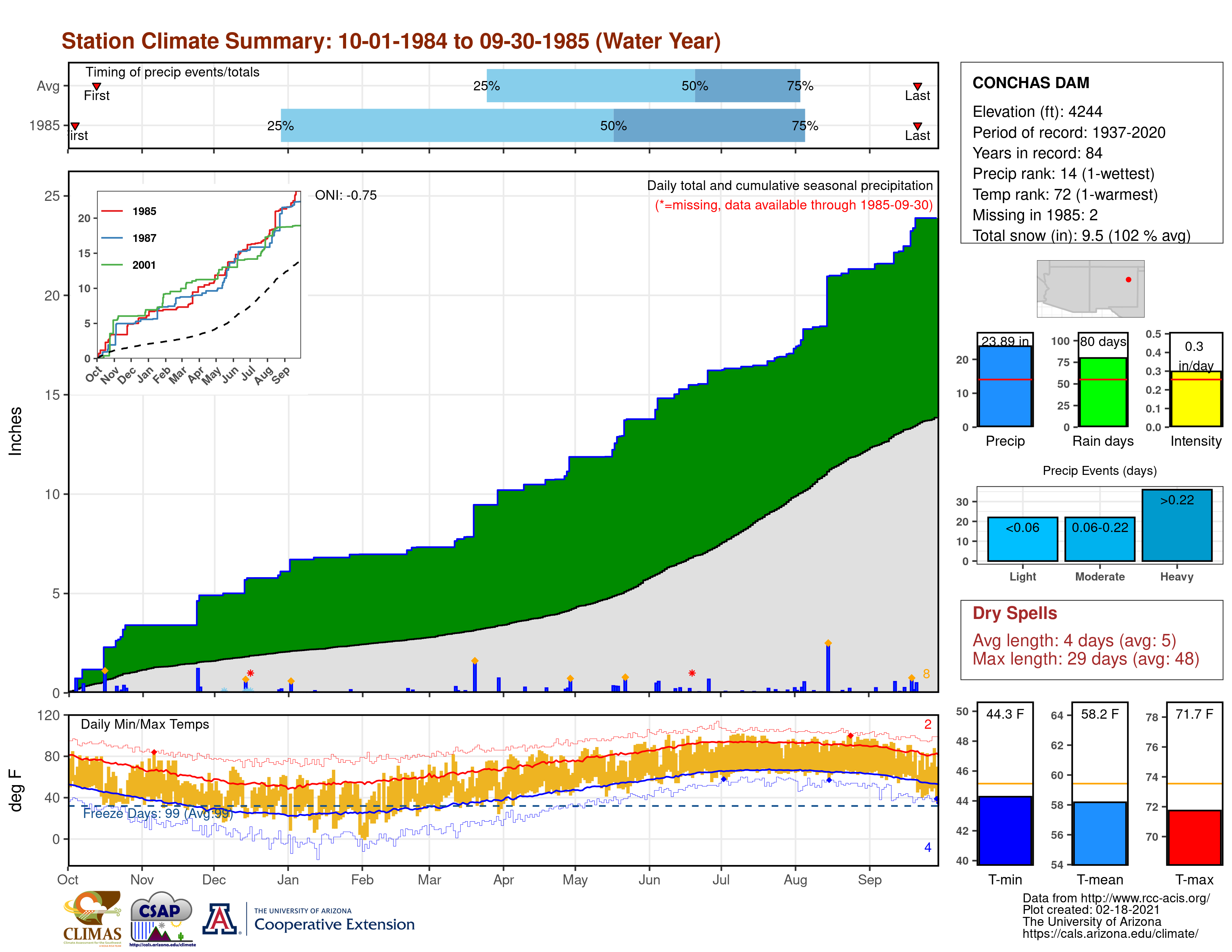Viewport: 1232px width, 952px height.
Task: Click the blue Precip total bar
Action: tap(1005, 386)
